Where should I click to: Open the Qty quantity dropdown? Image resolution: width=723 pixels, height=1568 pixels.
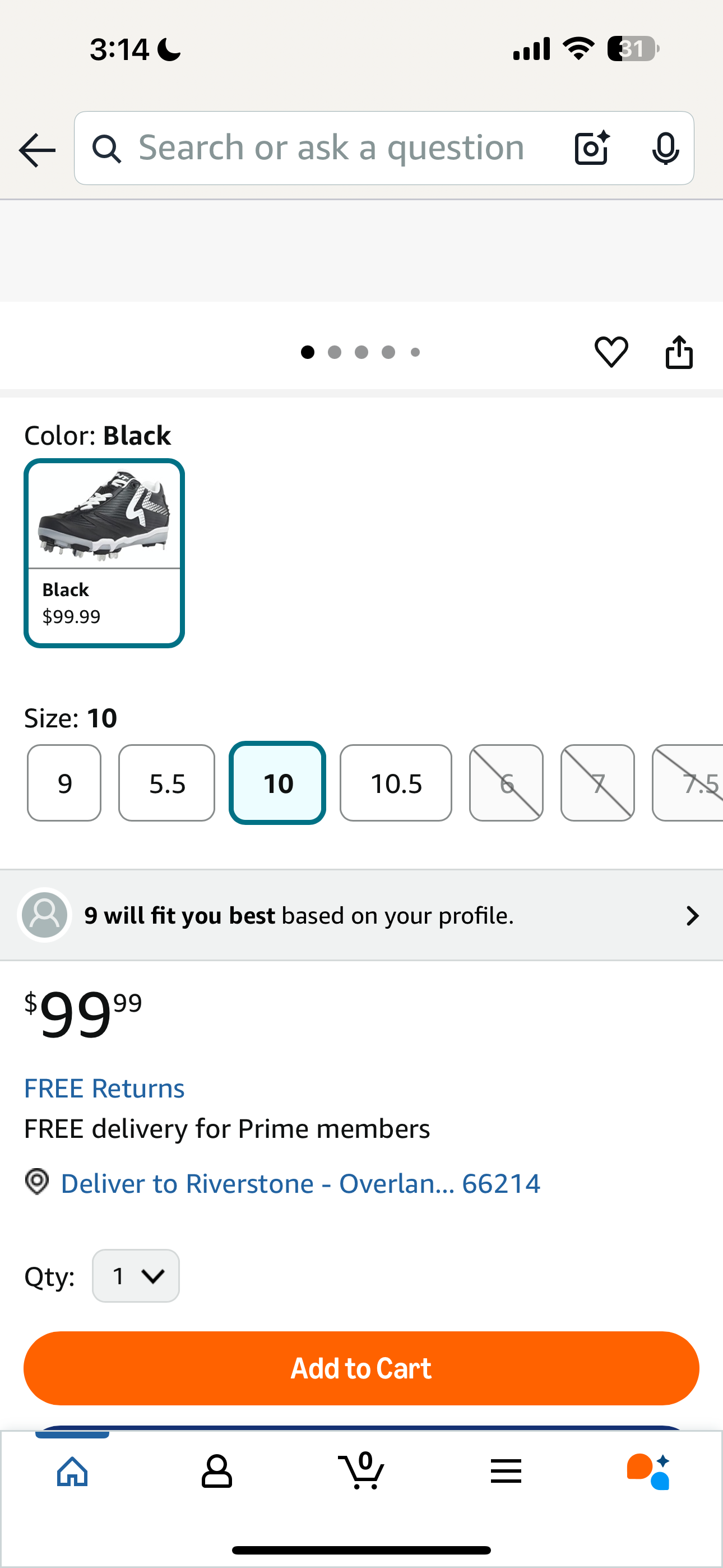136,1275
